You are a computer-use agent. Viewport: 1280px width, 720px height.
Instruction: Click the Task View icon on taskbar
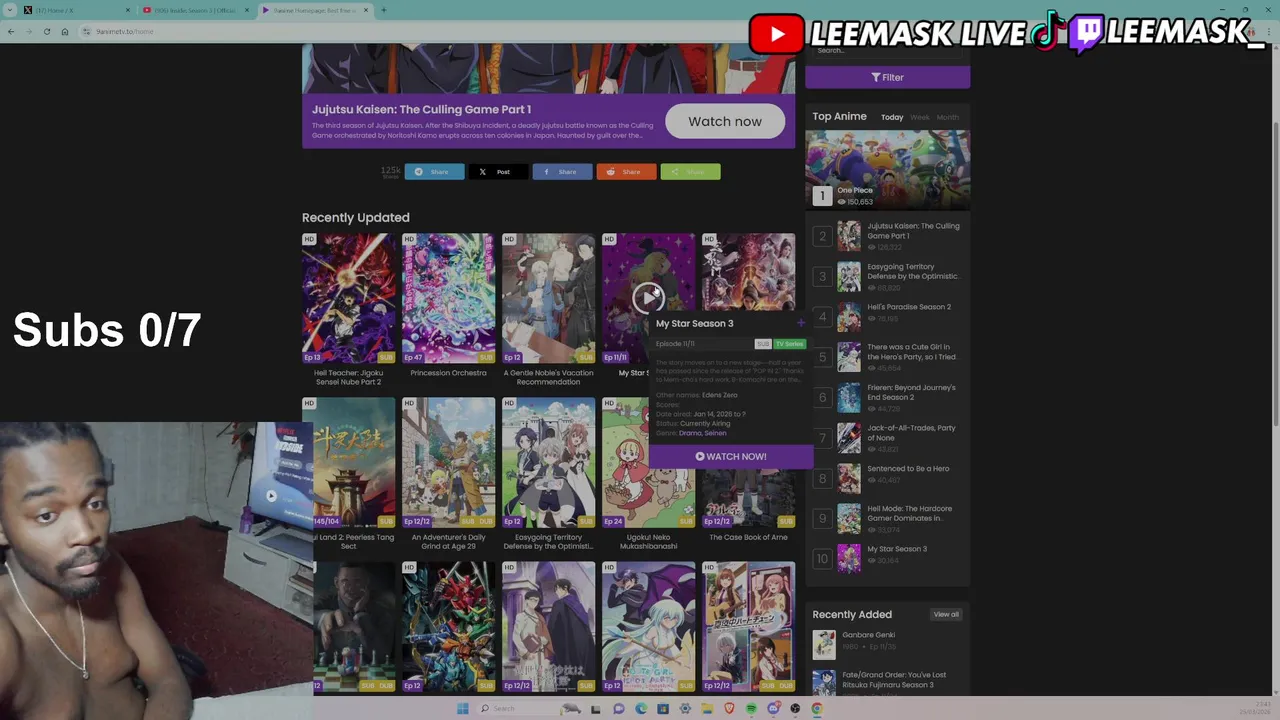(x=596, y=709)
